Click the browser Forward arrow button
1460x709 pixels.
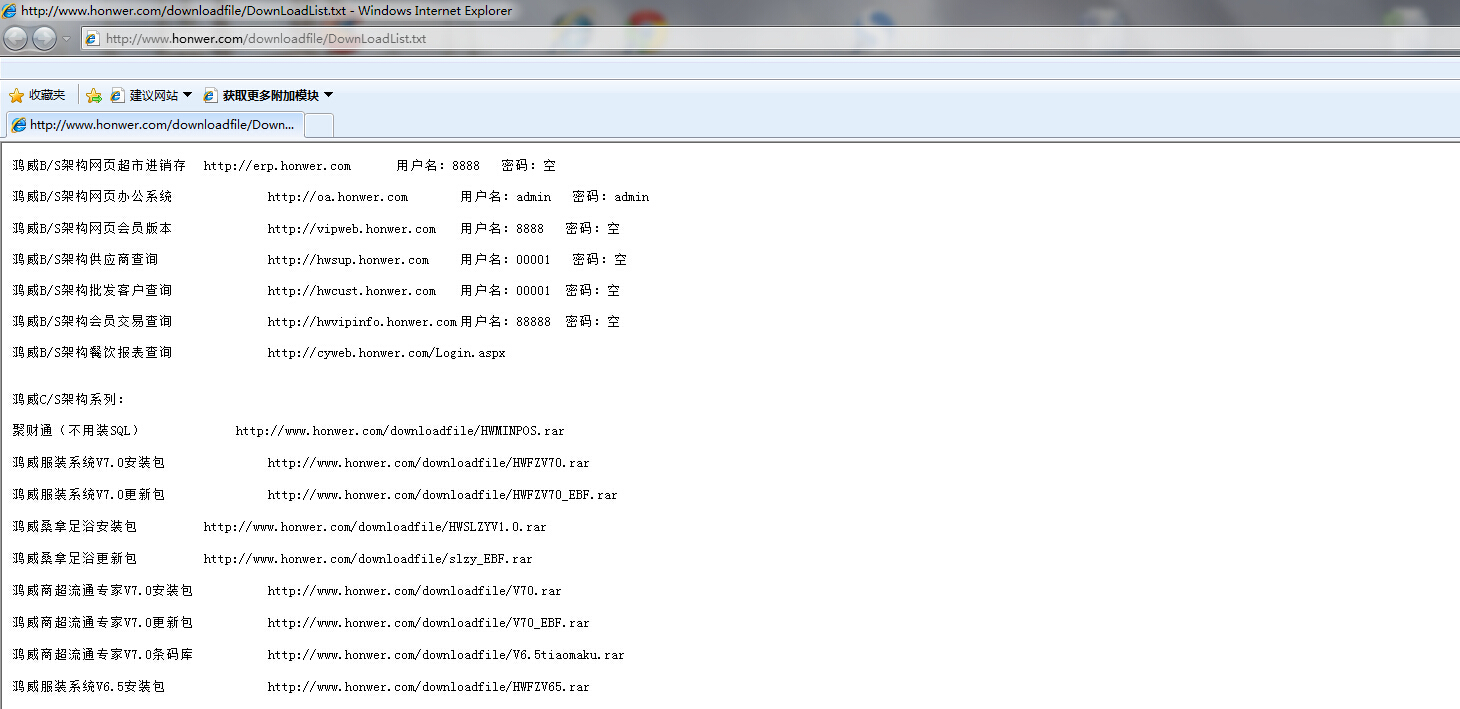pos(44,39)
